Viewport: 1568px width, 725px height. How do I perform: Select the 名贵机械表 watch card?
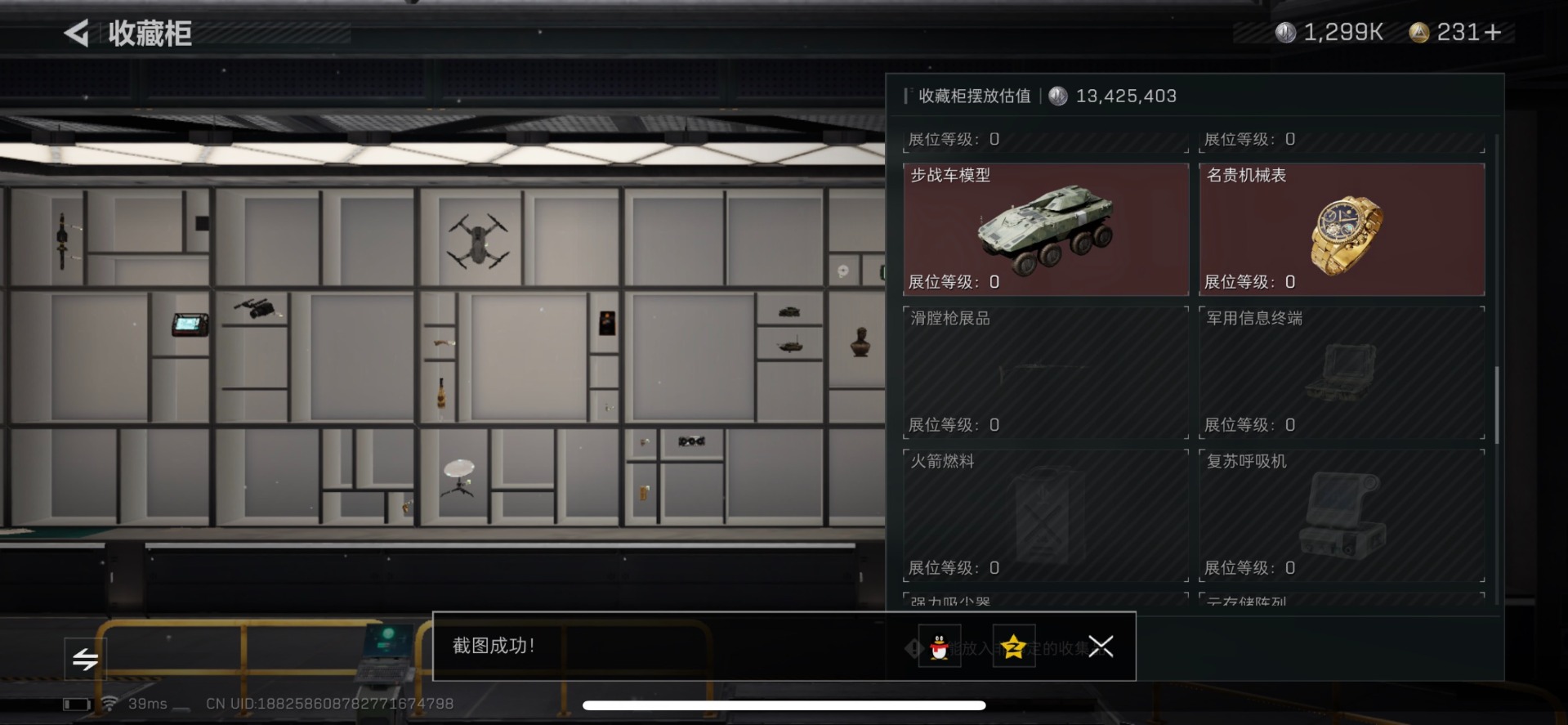1342,230
